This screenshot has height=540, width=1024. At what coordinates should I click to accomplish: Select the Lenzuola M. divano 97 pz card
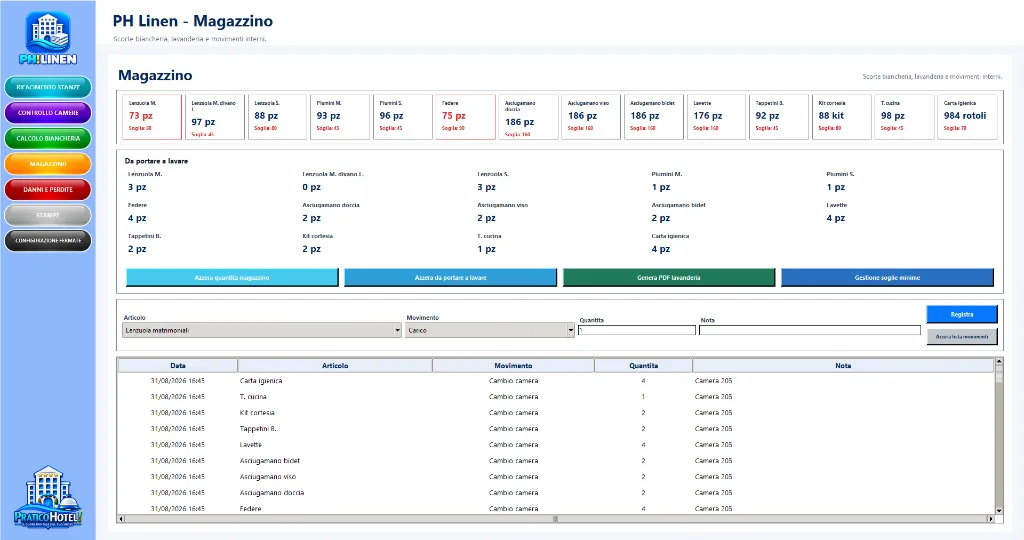215,117
